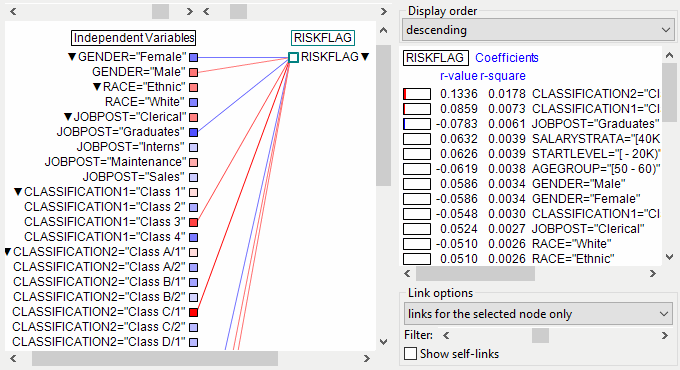Viewport: 680px width, 370px height.
Task: Click the JOBPOST="Graduates" node square
Action: coord(194,132)
